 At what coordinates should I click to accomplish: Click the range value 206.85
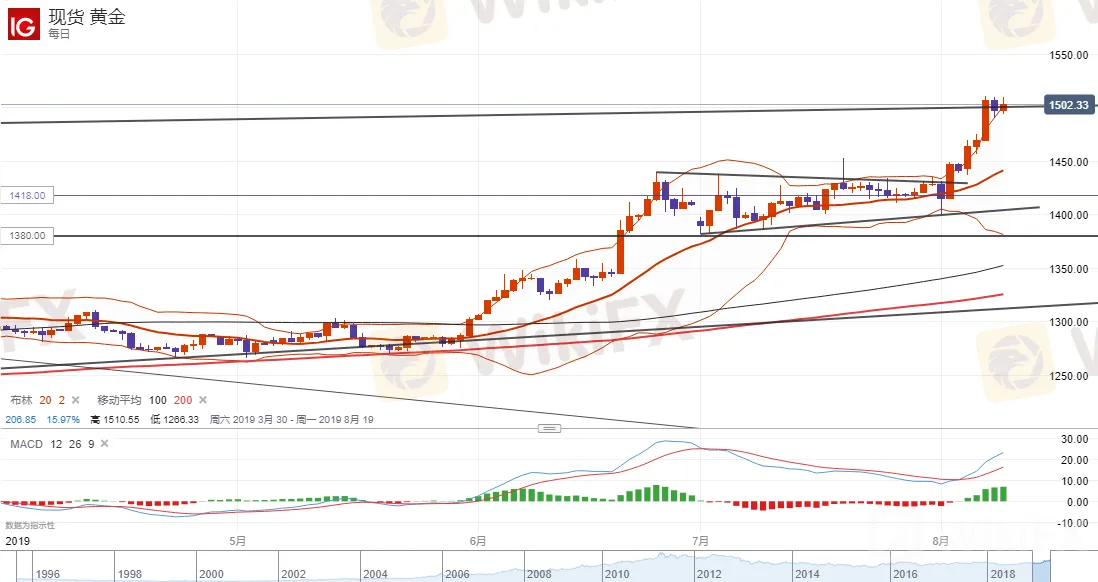point(20,420)
